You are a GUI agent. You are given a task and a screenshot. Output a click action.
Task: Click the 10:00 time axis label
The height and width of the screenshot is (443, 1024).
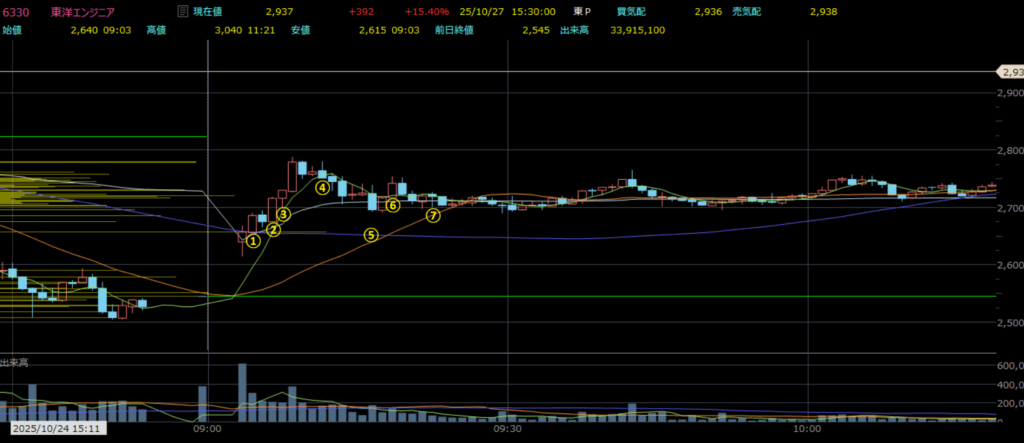pyautogui.click(x=806, y=429)
